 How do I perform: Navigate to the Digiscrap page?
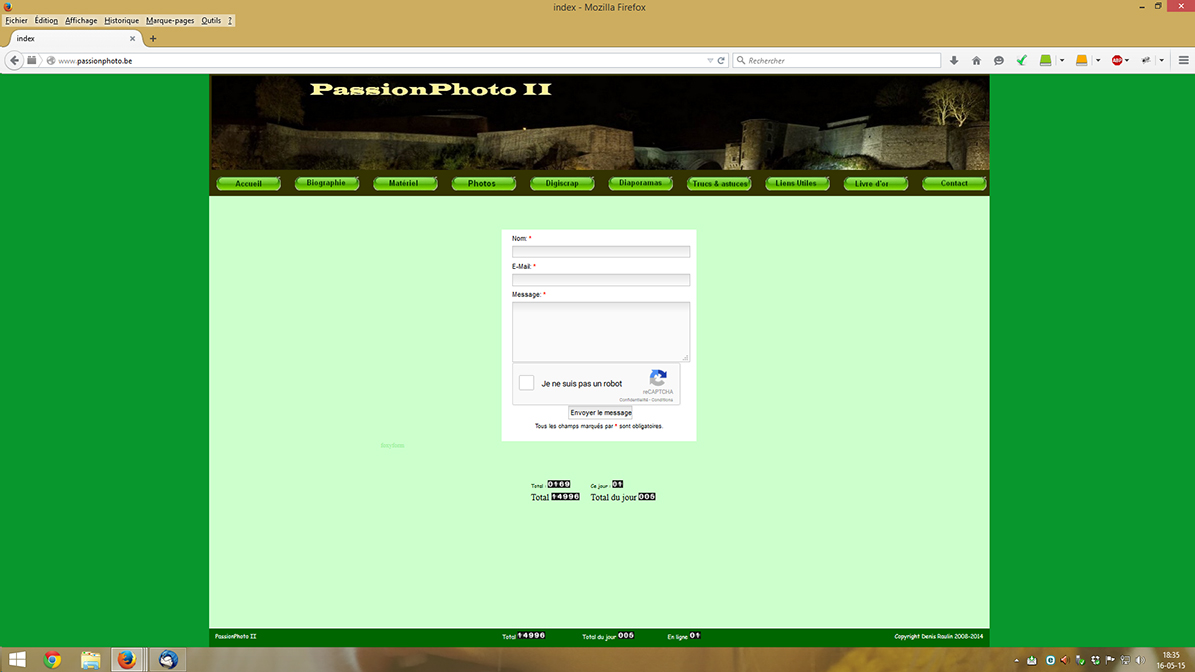[x=562, y=184]
